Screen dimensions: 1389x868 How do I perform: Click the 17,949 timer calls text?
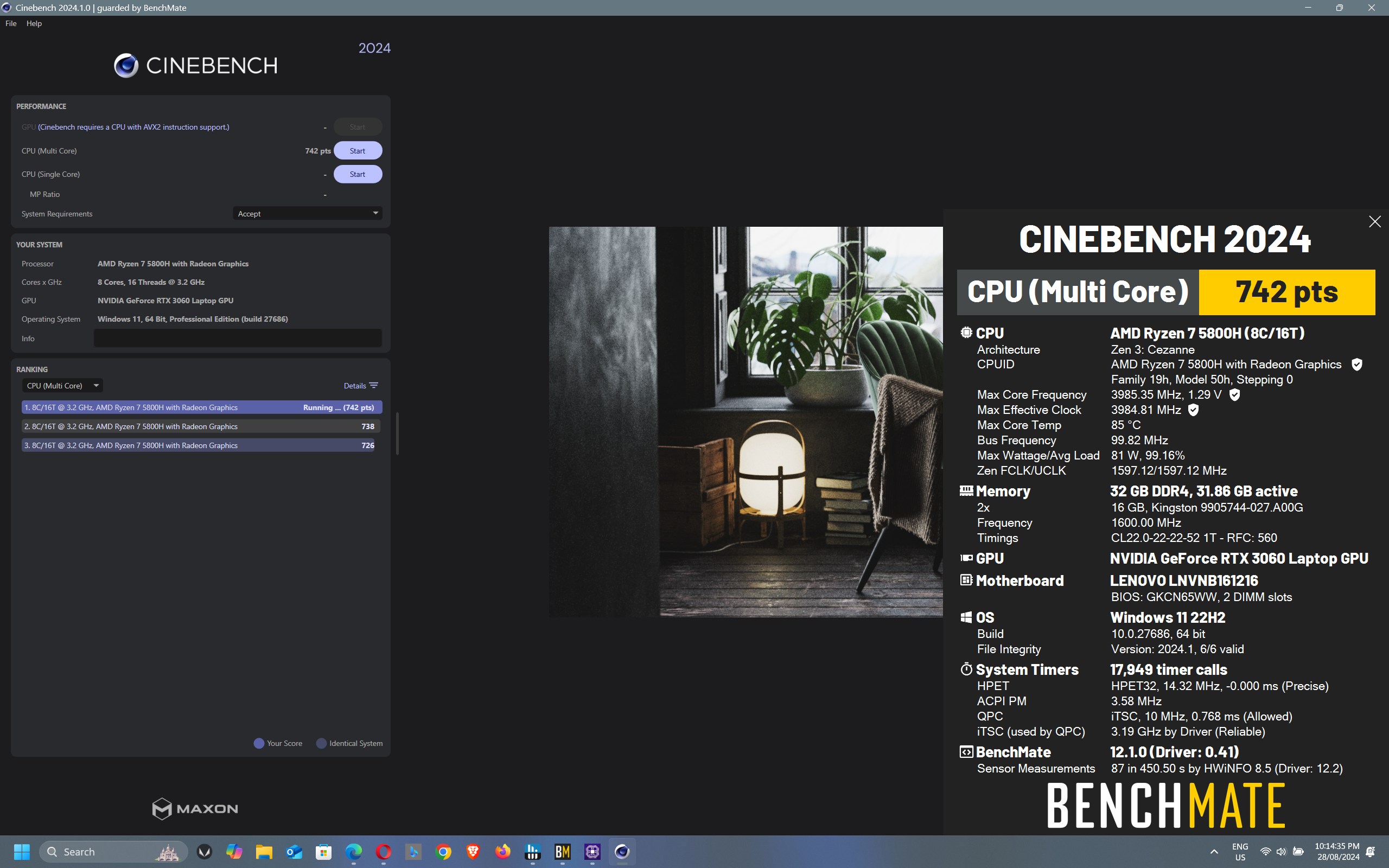point(1169,669)
